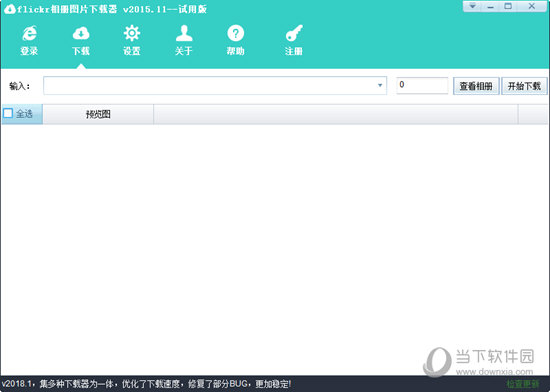The width and height of the screenshot is (550, 392).
Task: Open the 帮助 help question icon
Action: pyautogui.click(x=235, y=40)
